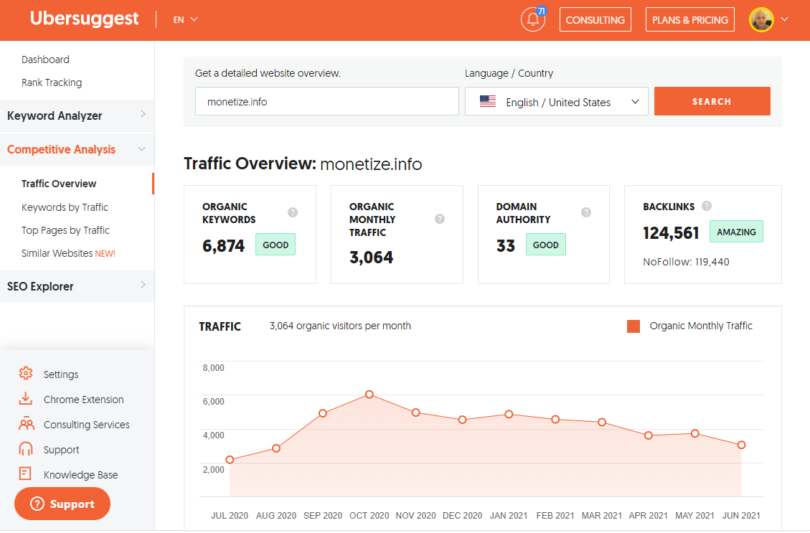Go to Dashboard in sidebar
This screenshot has height=533, width=810.
(45, 59)
